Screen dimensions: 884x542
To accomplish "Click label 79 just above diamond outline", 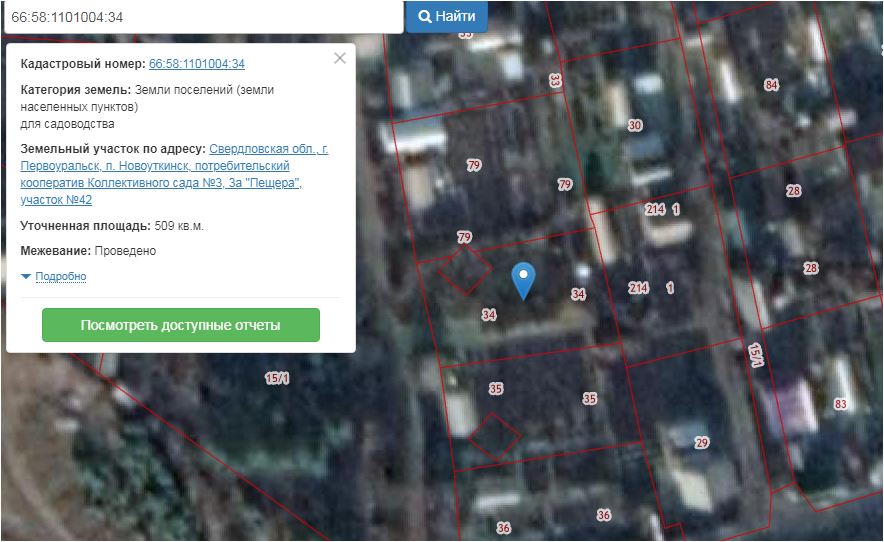I will click(464, 237).
